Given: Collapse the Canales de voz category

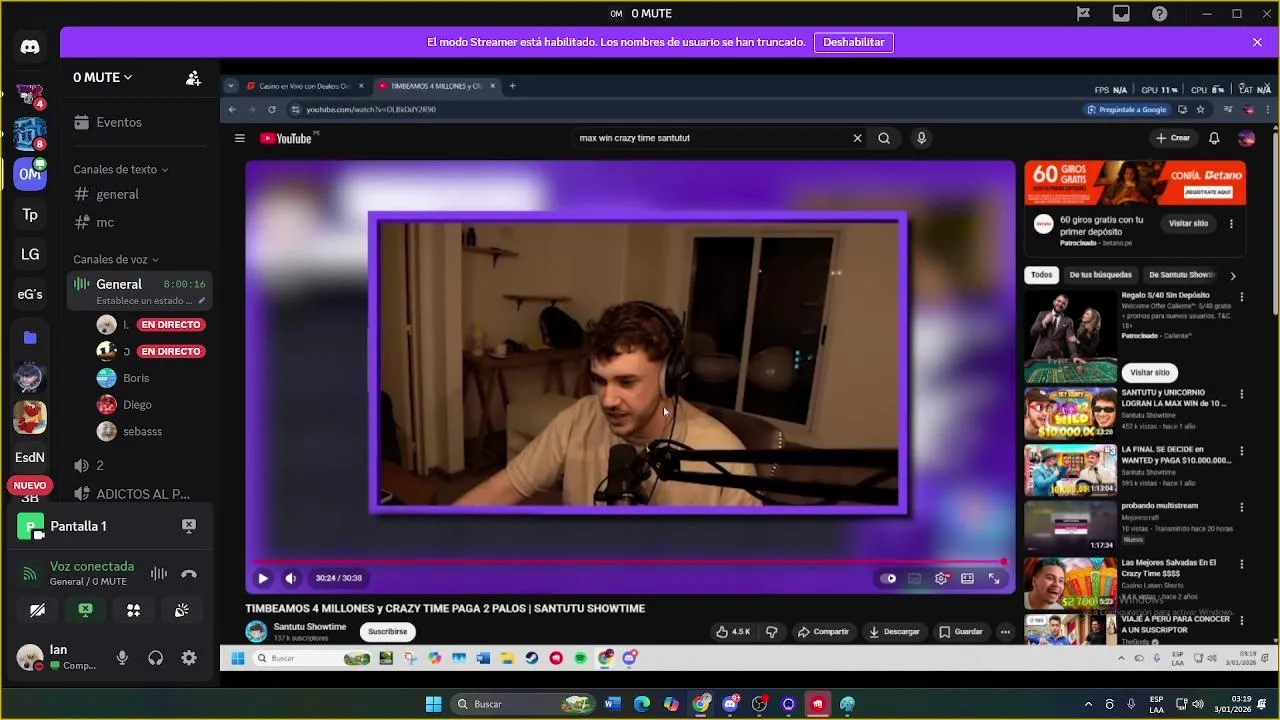Looking at the screenshot, I should tap(116, 260).
